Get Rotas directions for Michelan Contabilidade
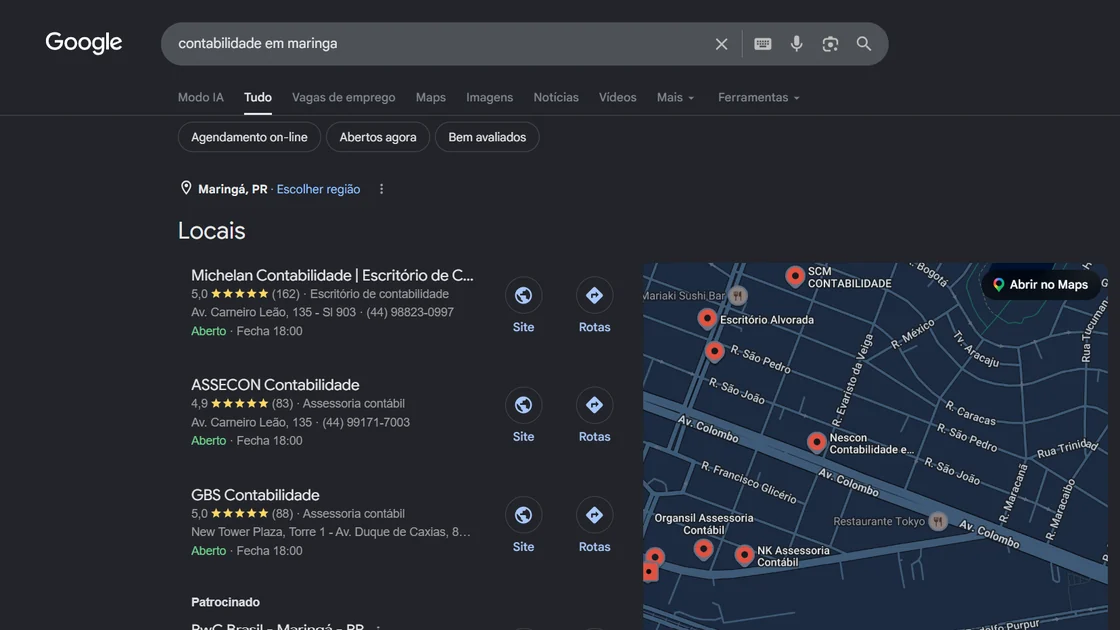Image resolution: width=1120 pixels, height=630 pixels. [x=594, y=295]
